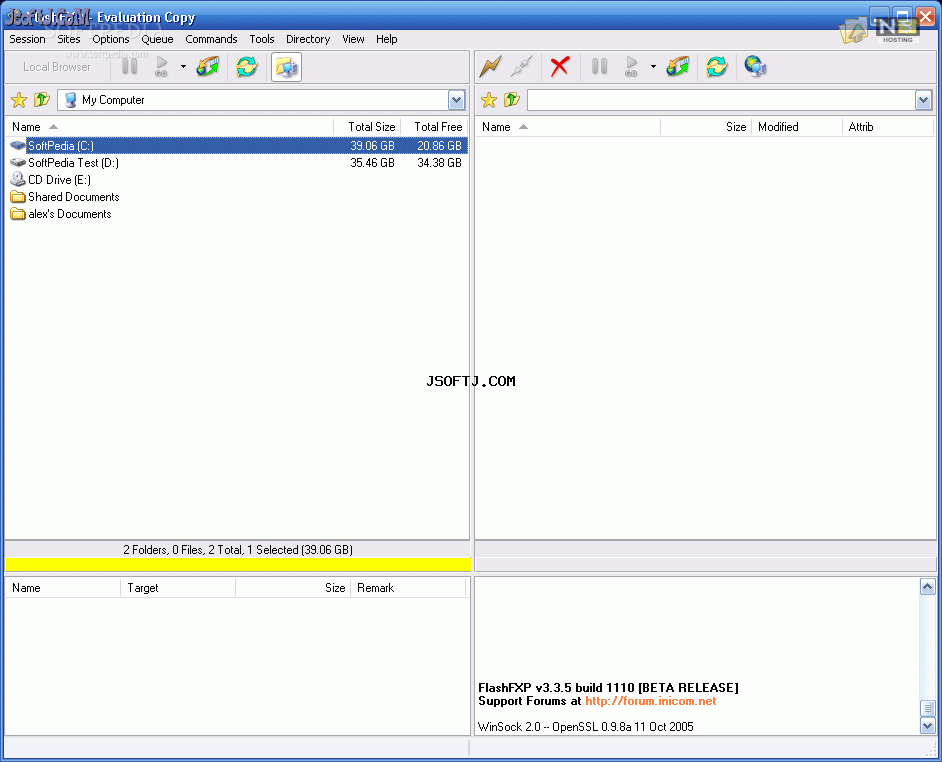Click the Disconnect plug icon
Screen dimensions: 942x762
(x=521, y=66)
